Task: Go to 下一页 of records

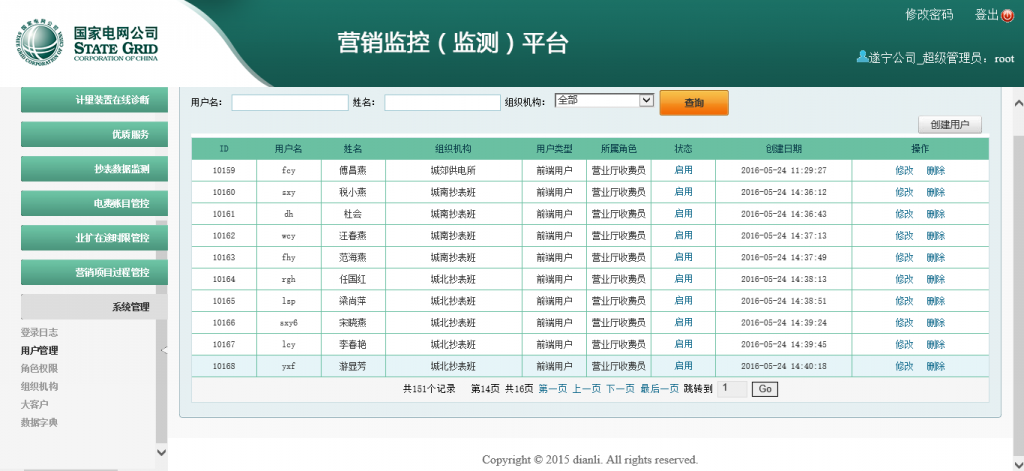Action: (x=620, y=389)
